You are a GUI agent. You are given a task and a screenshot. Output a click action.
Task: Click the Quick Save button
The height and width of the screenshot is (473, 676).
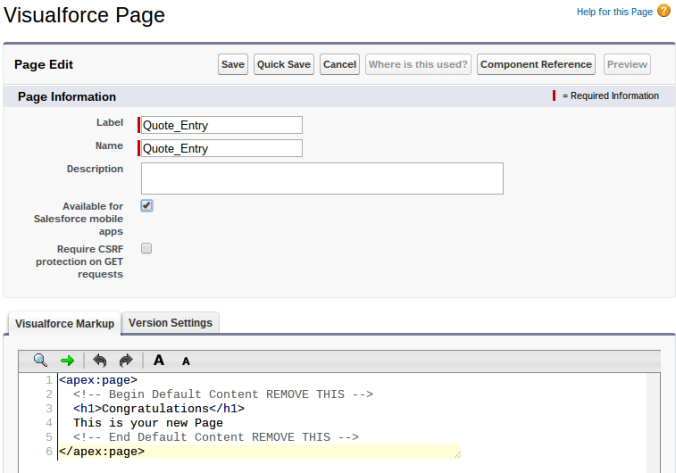click(284, 64)
